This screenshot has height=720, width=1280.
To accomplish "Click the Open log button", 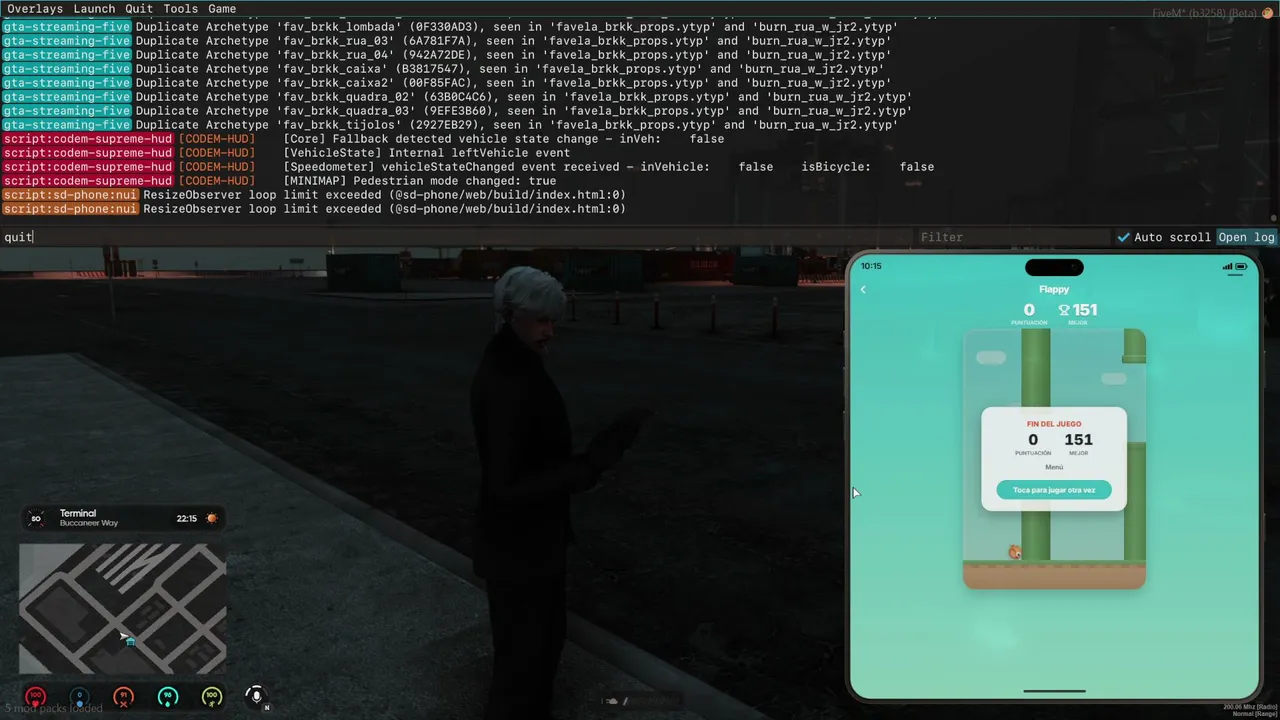I will click(x=1246, y=237).
